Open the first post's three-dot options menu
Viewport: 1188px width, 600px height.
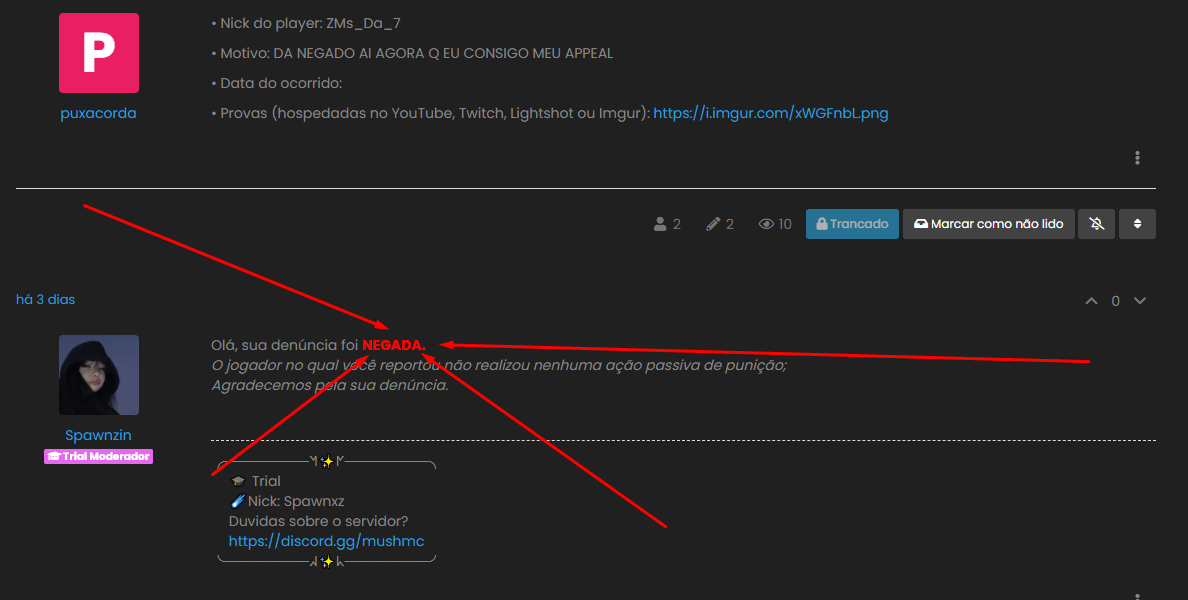pyautogui.click(x=1136, y=158)
